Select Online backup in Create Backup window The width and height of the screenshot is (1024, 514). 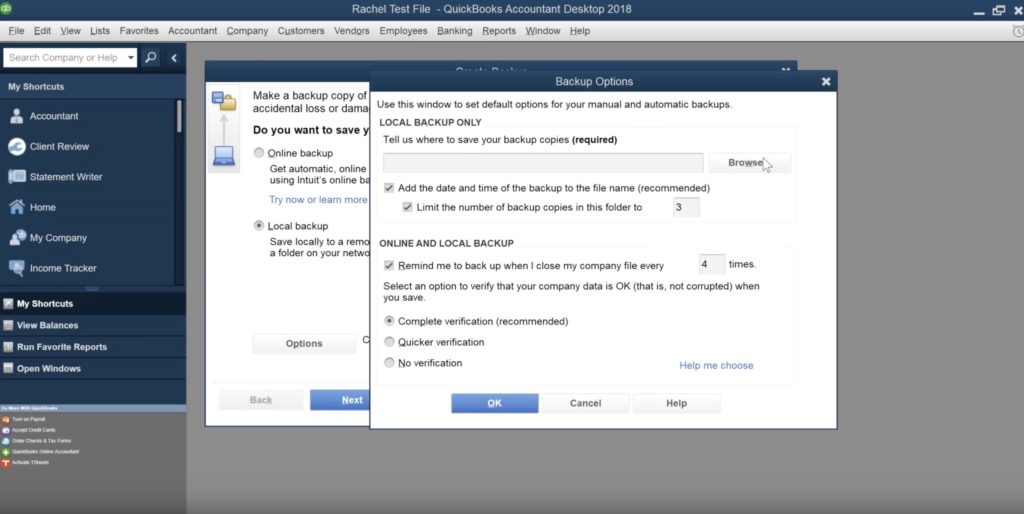[x=259, y=153]
